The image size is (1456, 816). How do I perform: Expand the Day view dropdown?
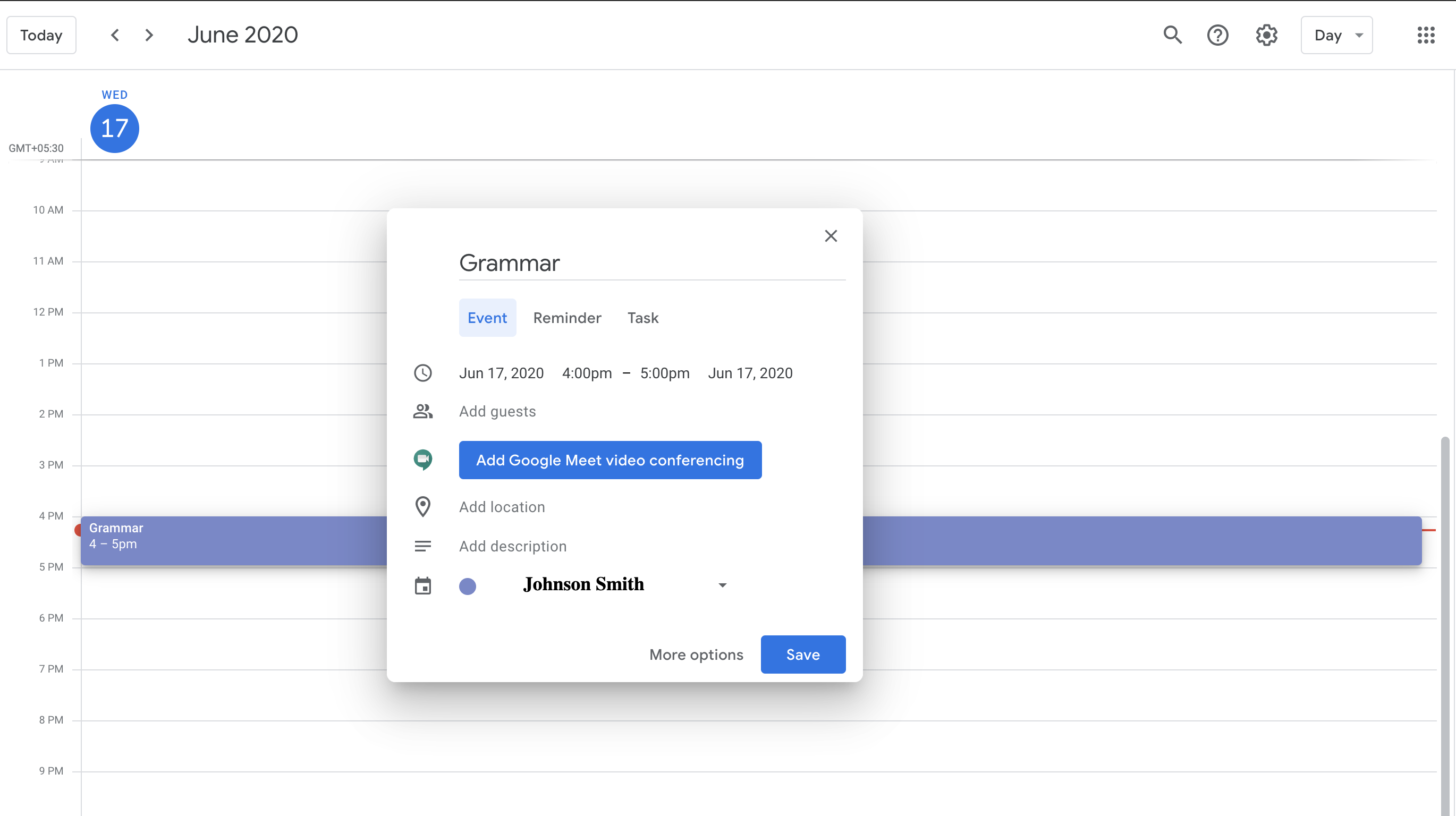click(1336, 35)
